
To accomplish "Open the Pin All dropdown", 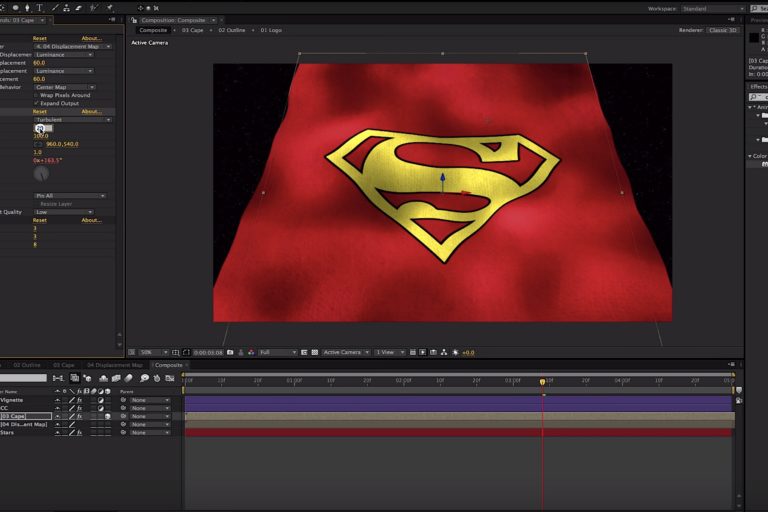I will click(x=70, y=195).
